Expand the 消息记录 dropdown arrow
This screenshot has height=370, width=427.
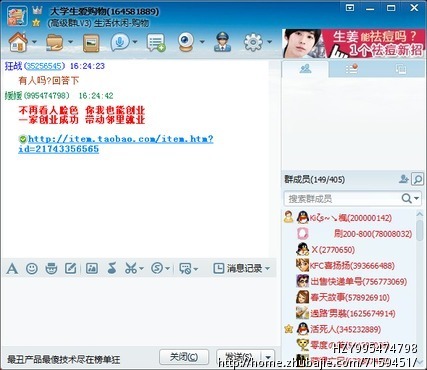click(x=267, y=269)
